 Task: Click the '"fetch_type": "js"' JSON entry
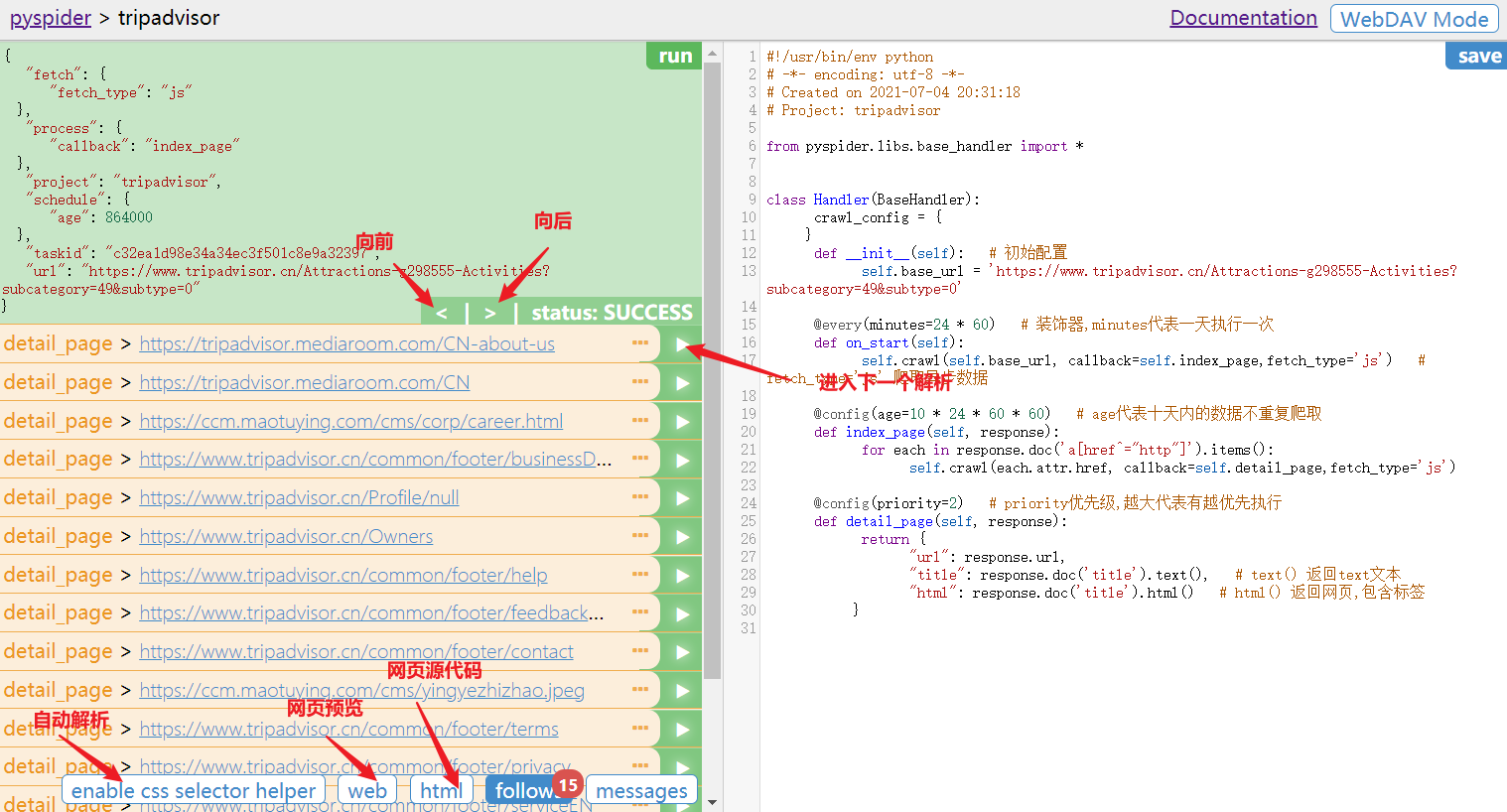[121, 92]
